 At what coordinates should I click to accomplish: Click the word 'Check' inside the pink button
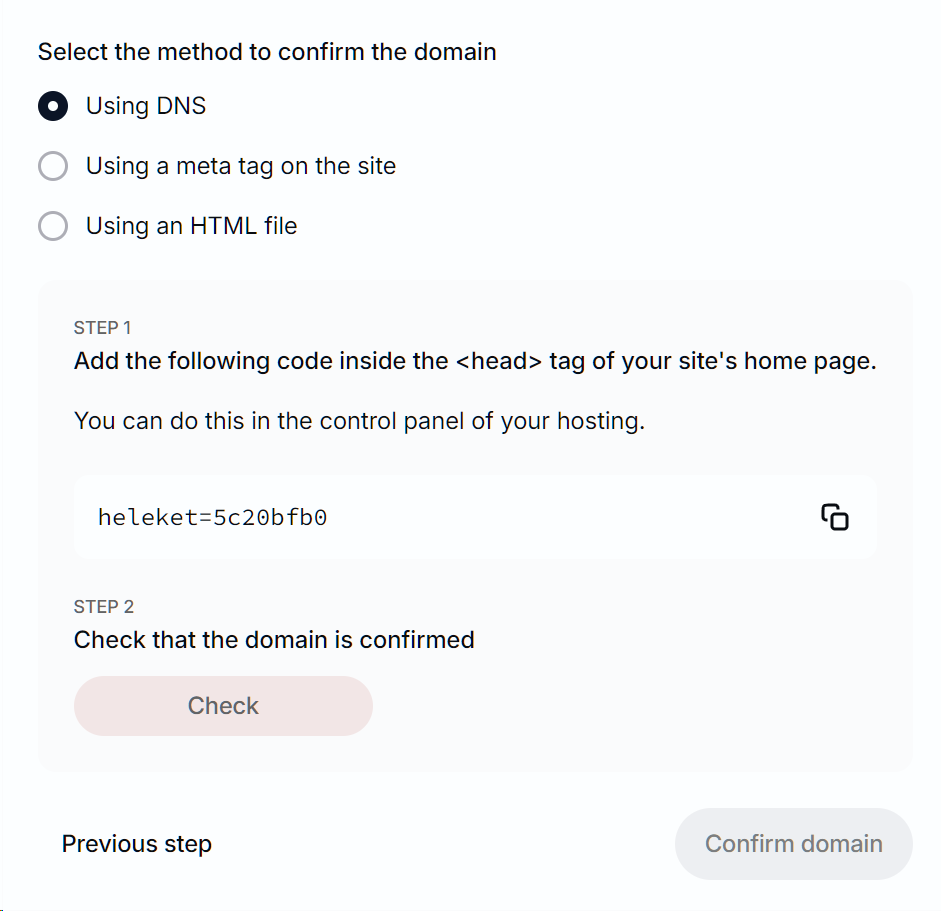click(x=223, y=706)
